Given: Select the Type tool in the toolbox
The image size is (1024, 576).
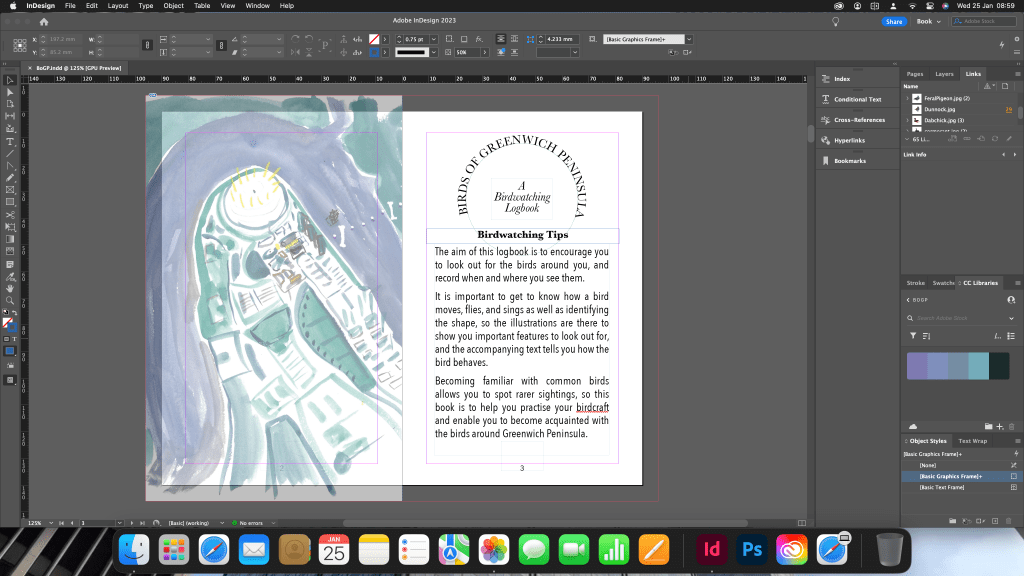Looking at the screenshot, I should pyautogui.click(x=10, y=141).
